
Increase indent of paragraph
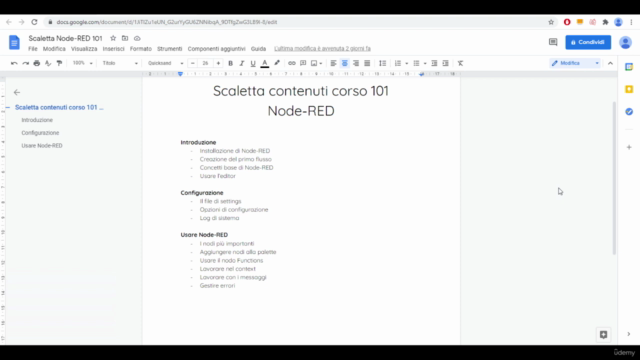(x=446, y=63)
